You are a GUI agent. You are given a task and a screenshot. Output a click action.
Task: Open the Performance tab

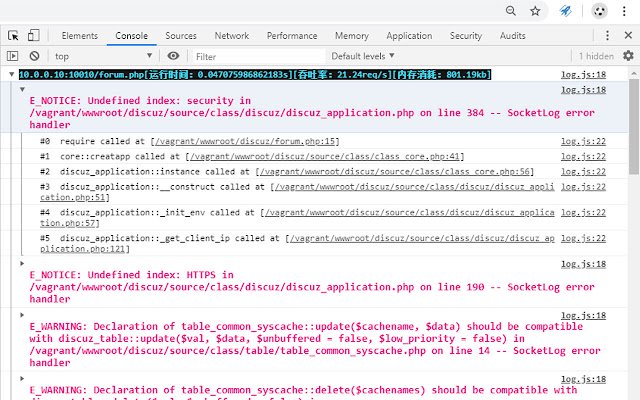coord(292,36)
